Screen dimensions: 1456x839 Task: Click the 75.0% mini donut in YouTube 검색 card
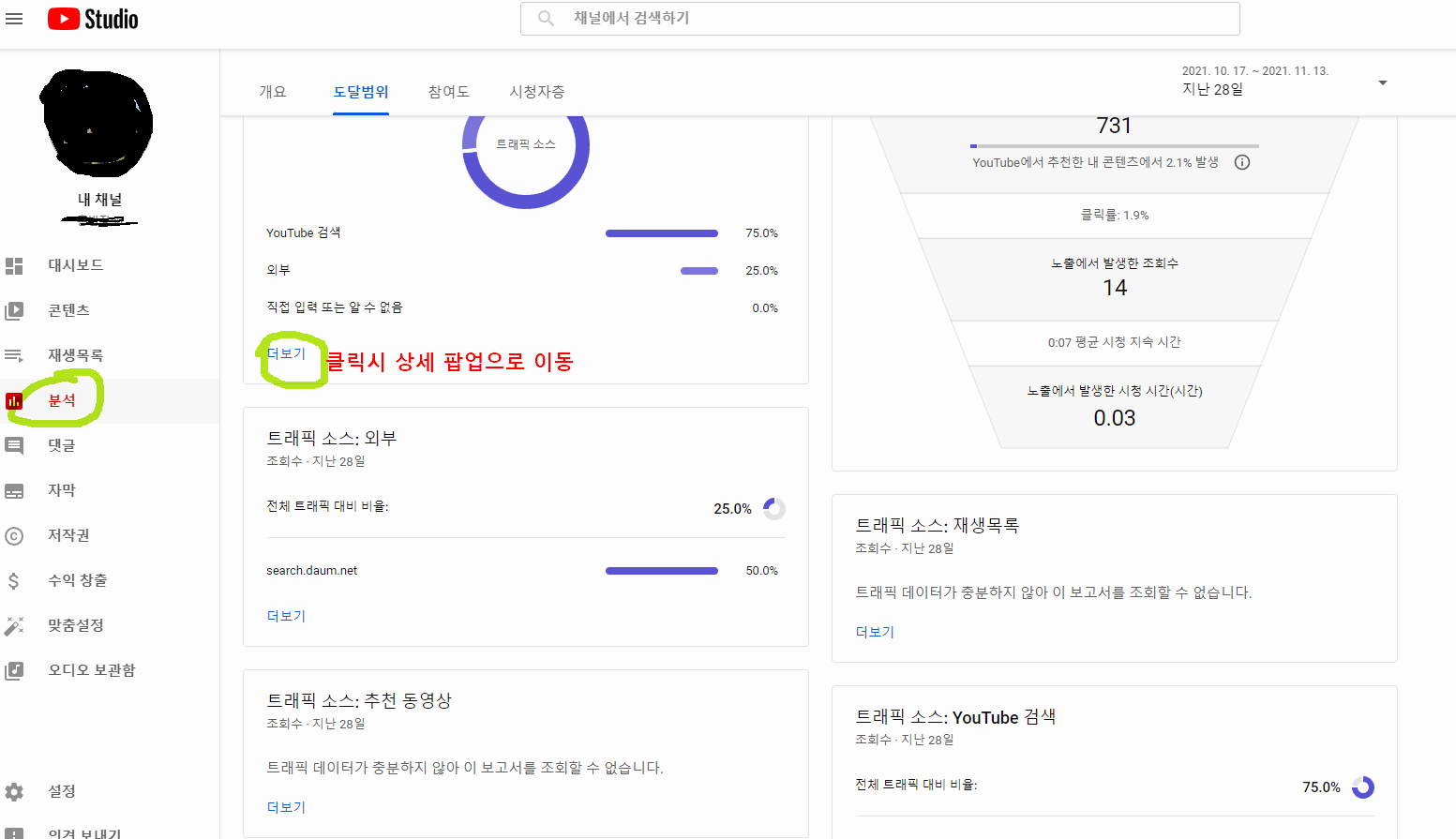(x=1362, y=787)
